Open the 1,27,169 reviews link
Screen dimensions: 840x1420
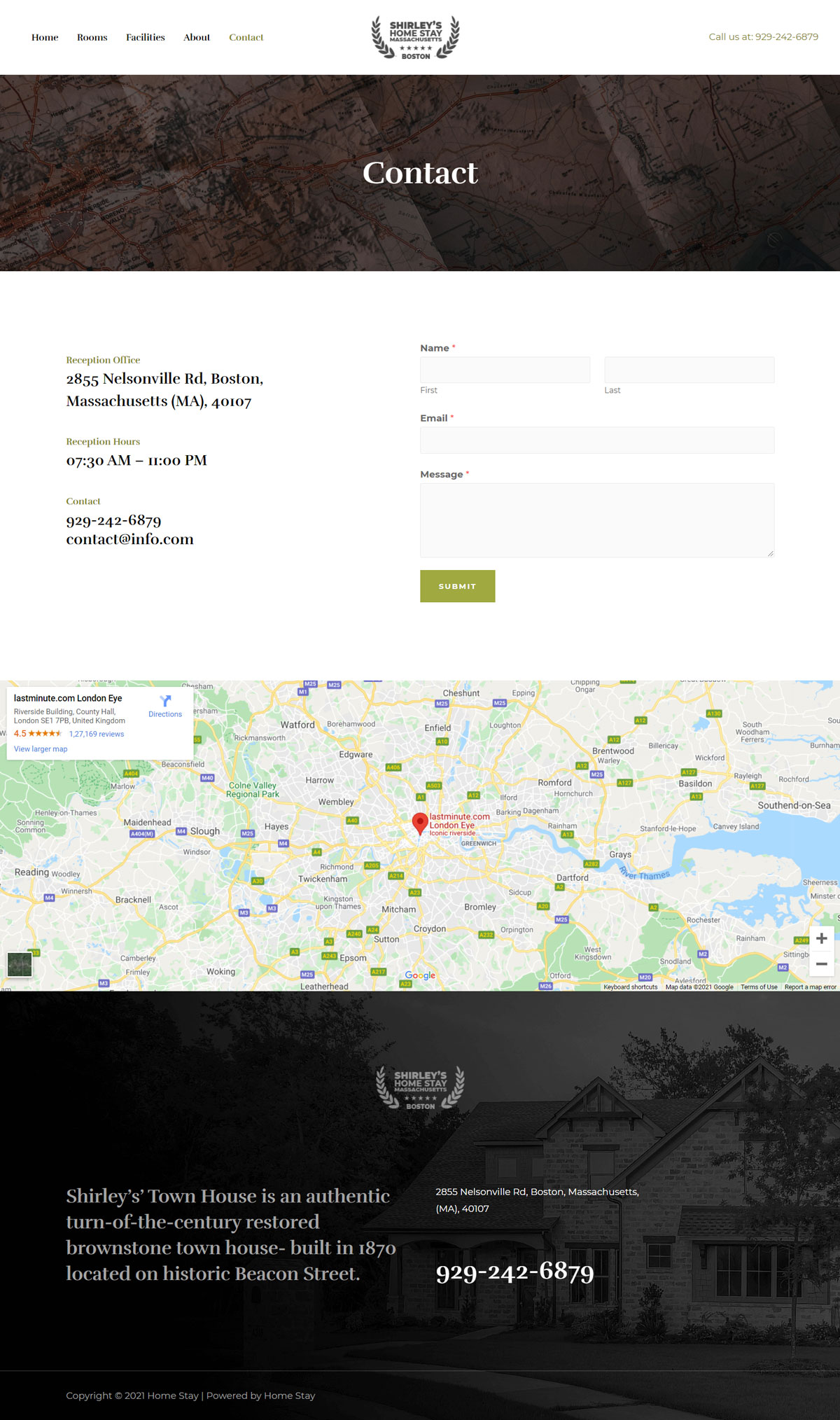tap(97, 734)
